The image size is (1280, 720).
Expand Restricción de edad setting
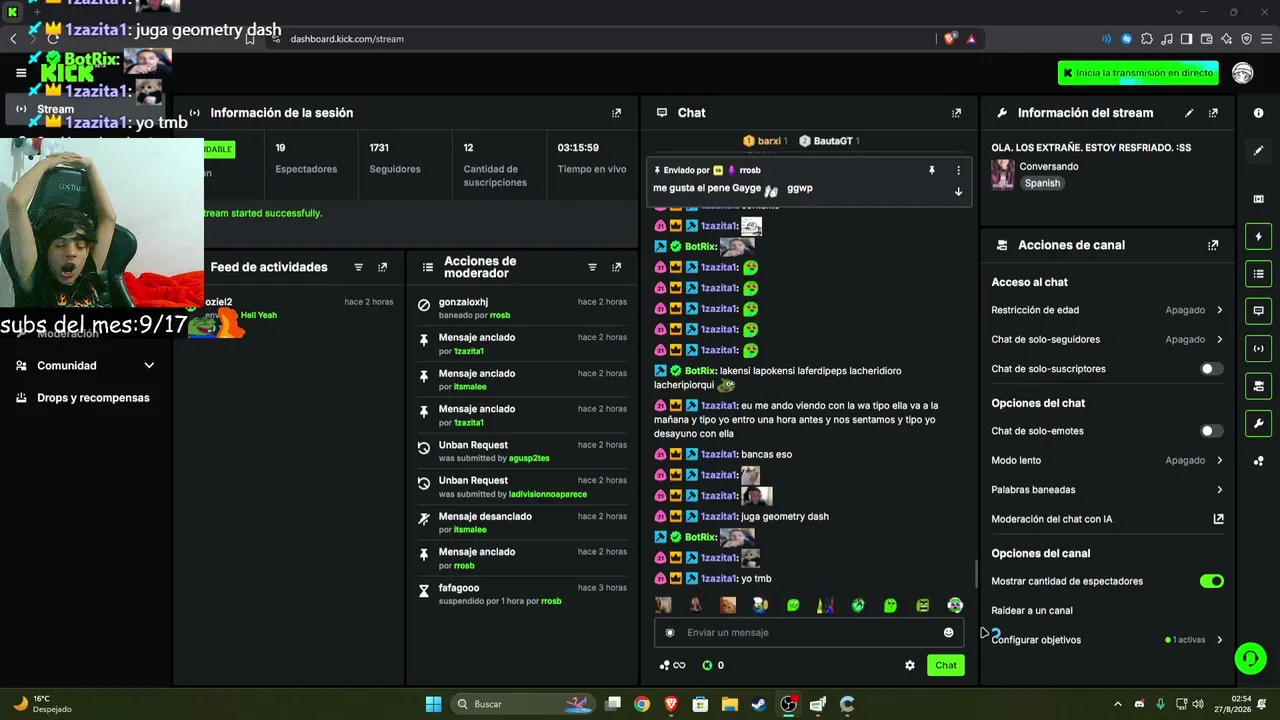[x=1107, y=310]
